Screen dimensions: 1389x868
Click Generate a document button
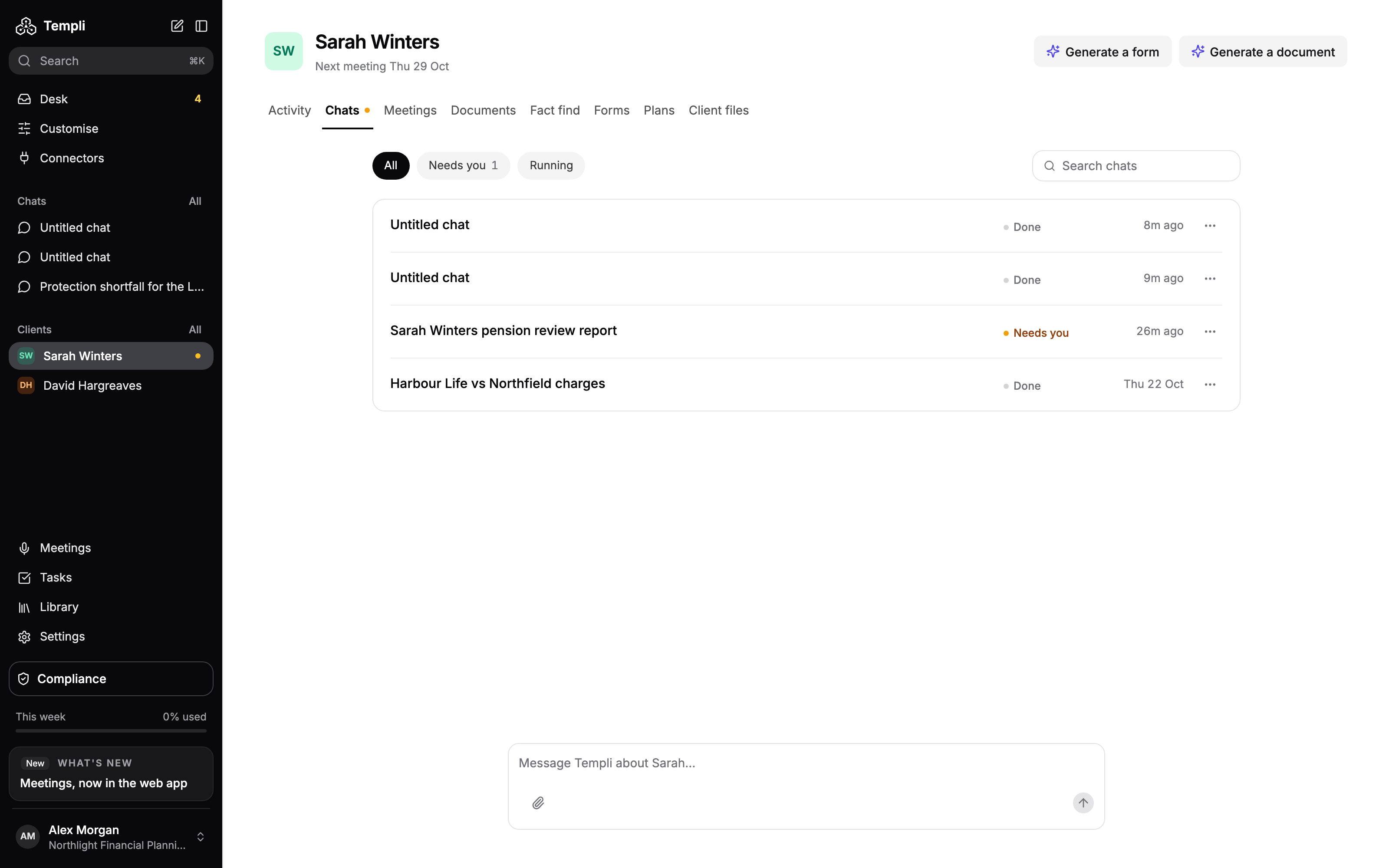(1263, 52)
